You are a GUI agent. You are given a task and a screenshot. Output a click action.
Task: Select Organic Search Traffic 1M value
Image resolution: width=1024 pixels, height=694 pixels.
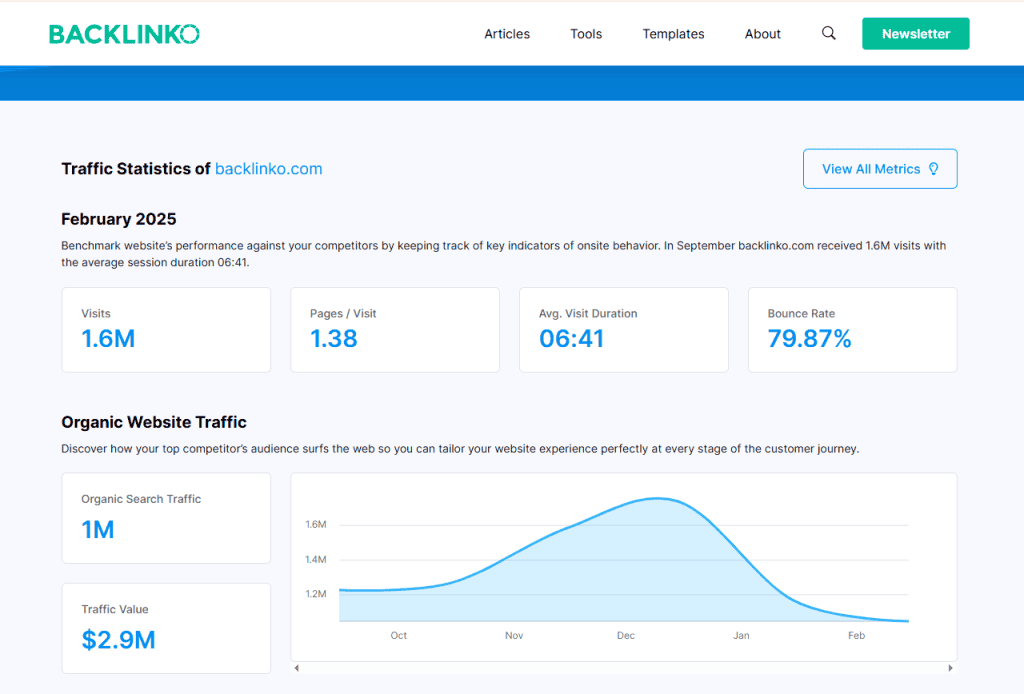(98, 529)
